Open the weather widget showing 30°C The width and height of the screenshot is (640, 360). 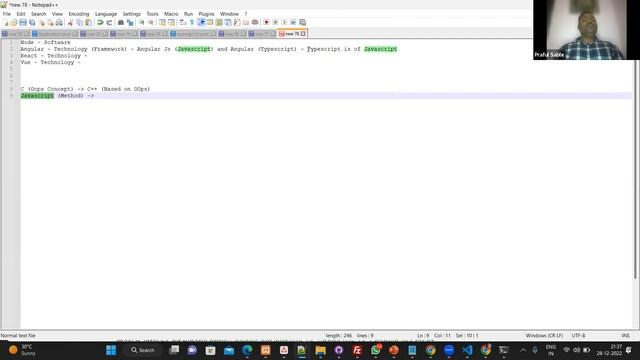pyautogui.click(x=22, y=350)
